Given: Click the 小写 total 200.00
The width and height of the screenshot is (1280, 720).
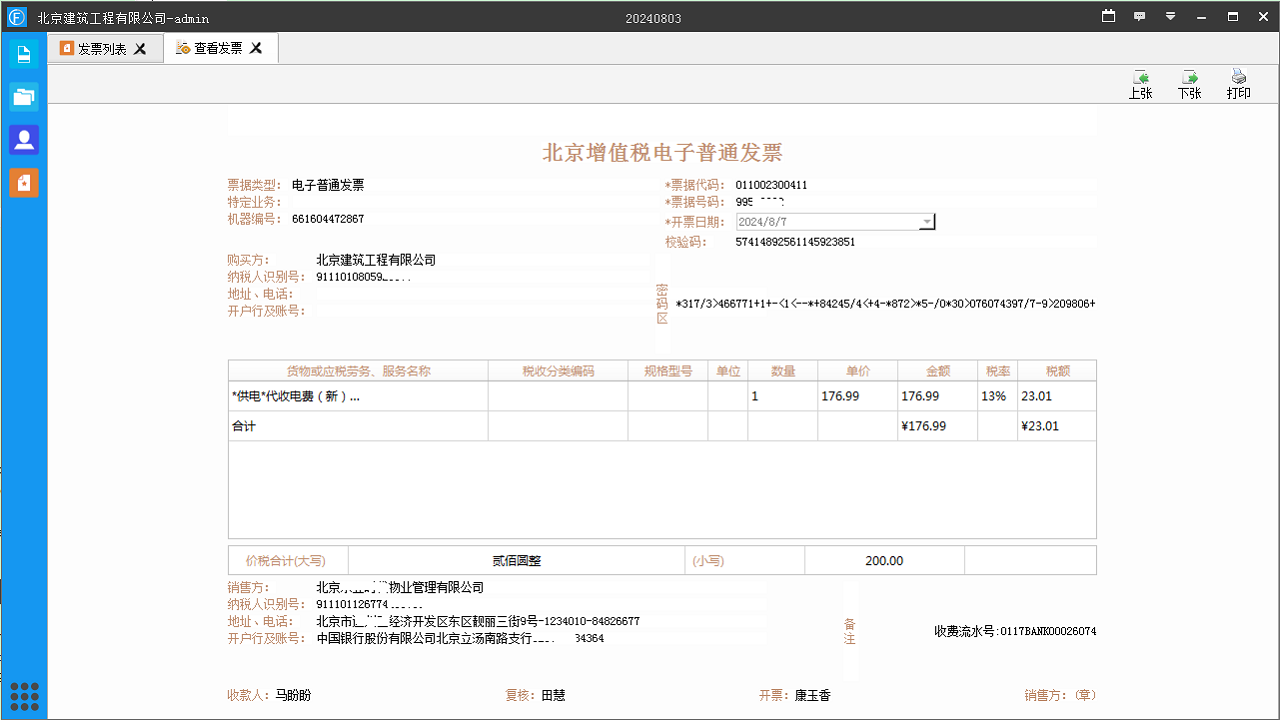Looking at the screenshot, I should coord(884,561).
